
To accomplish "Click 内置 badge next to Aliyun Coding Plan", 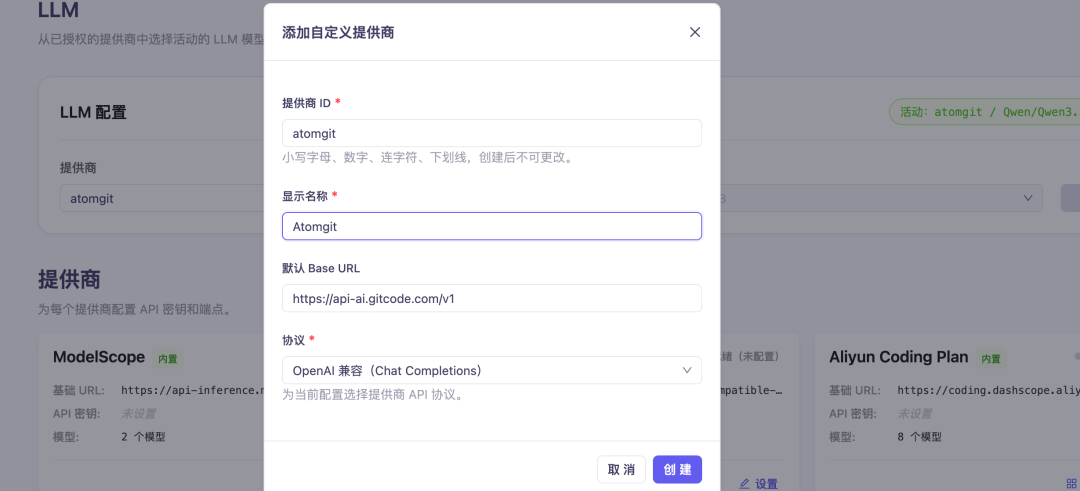I will [x=991, y=358].
